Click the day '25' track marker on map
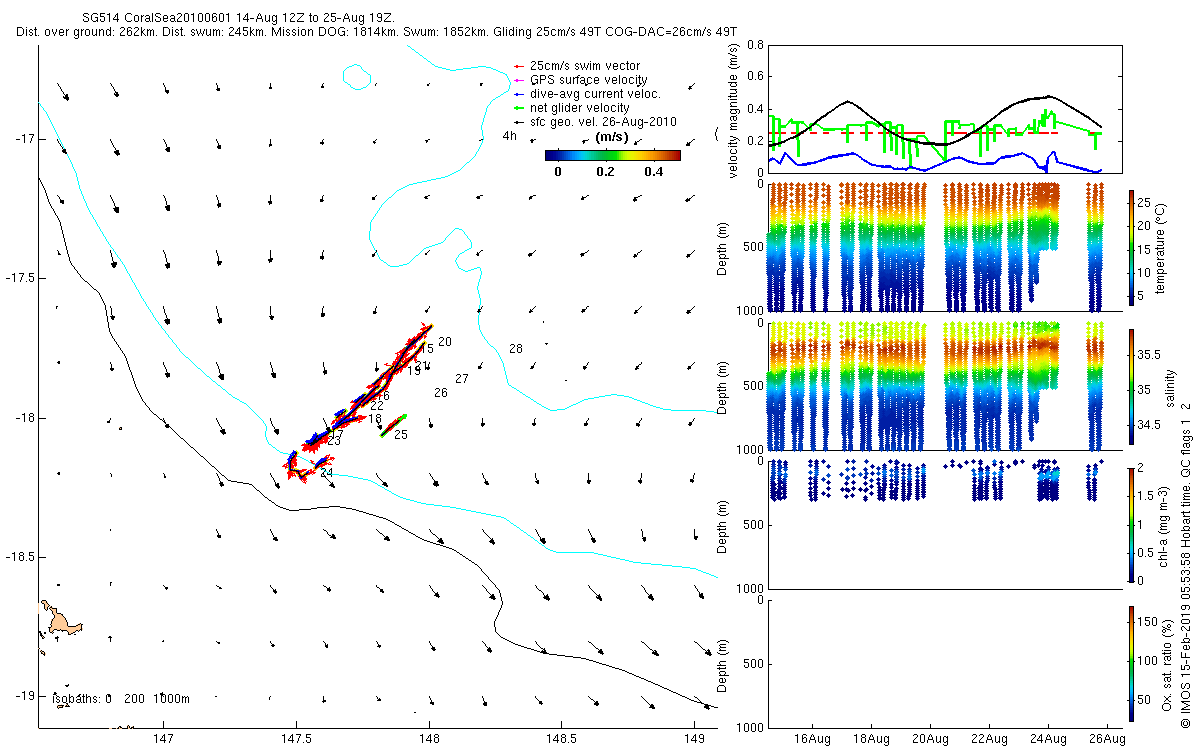 401,435
